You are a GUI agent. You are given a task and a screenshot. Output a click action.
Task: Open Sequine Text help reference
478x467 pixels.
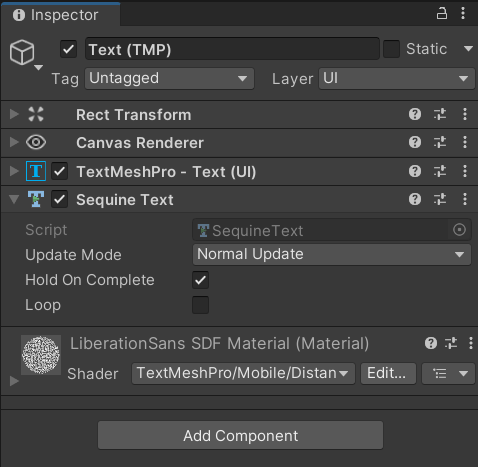coord(415,199)
